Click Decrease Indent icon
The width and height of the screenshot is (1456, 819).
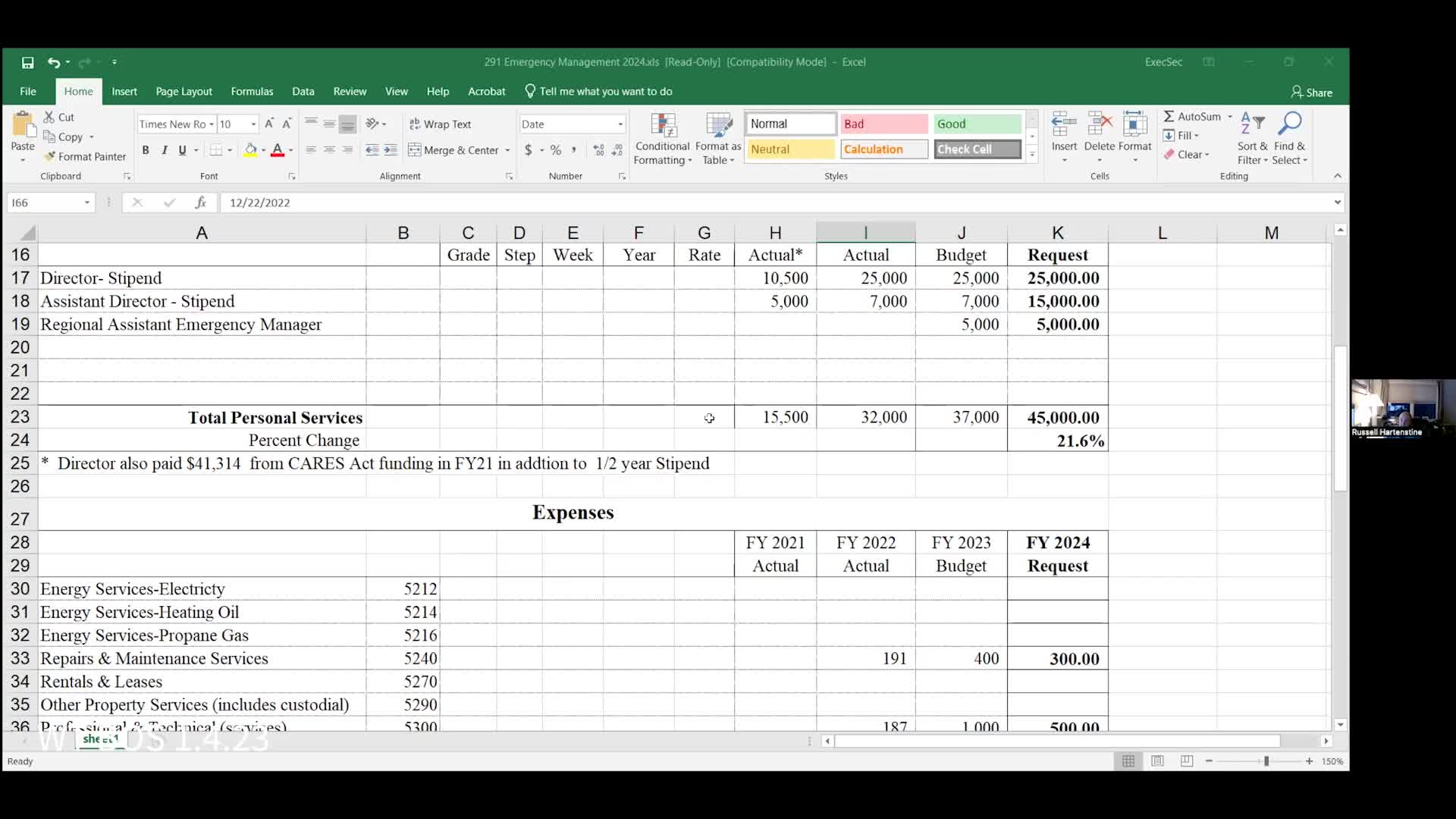[372, 150]
